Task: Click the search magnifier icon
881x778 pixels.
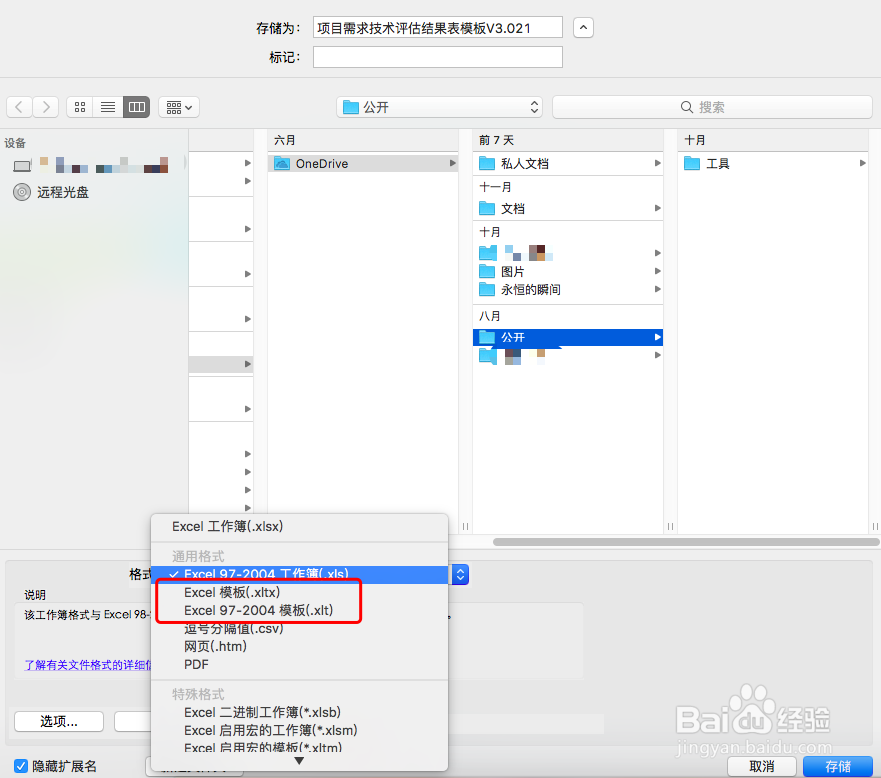Action: tap(687, 107)
